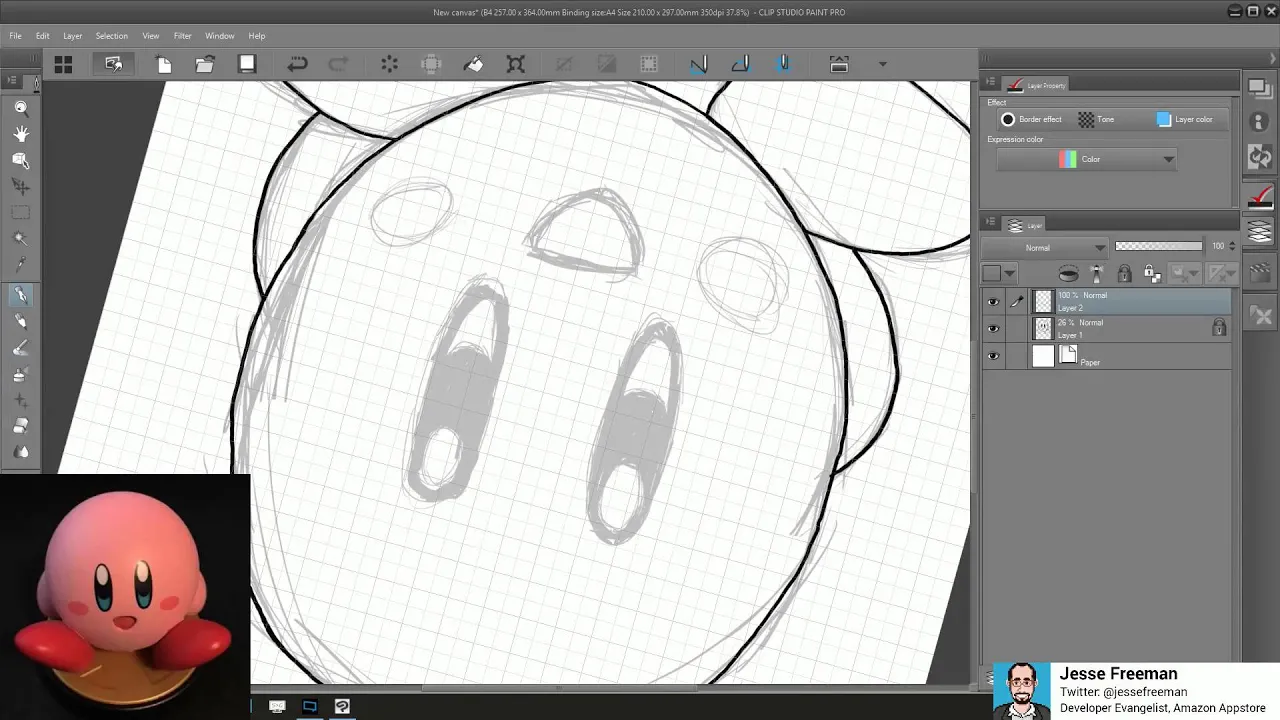Viewport: 1280px width, 720px height.
Task: Select the Decoration sparkle tool
Action: click(20, 400)
